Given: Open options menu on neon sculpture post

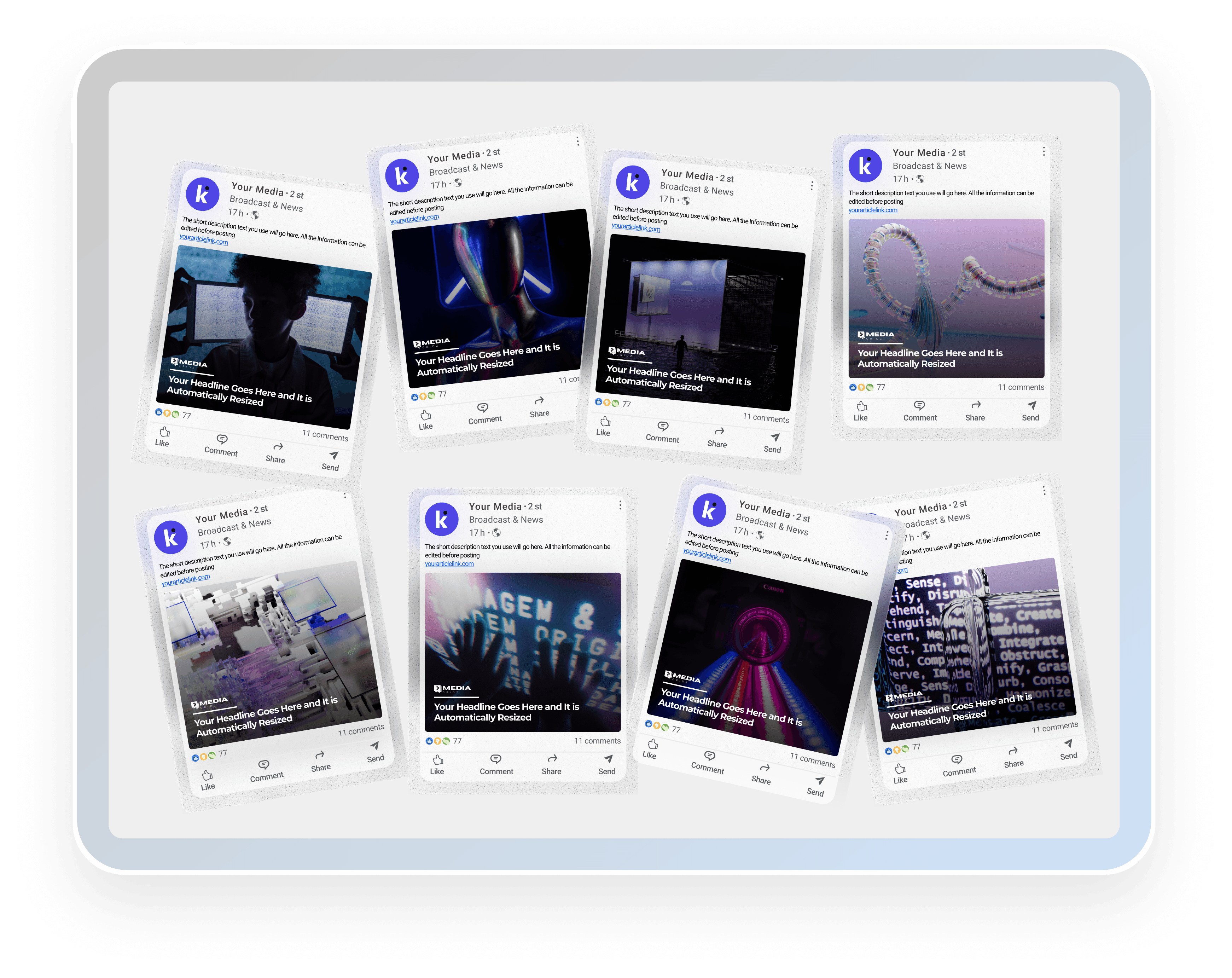Looking at the screenshot, I should click(578, 141).
